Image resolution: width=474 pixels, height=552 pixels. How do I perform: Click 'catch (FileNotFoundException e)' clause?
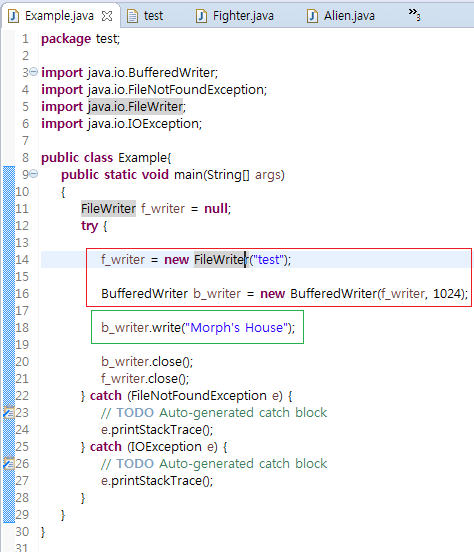point(186,396)
